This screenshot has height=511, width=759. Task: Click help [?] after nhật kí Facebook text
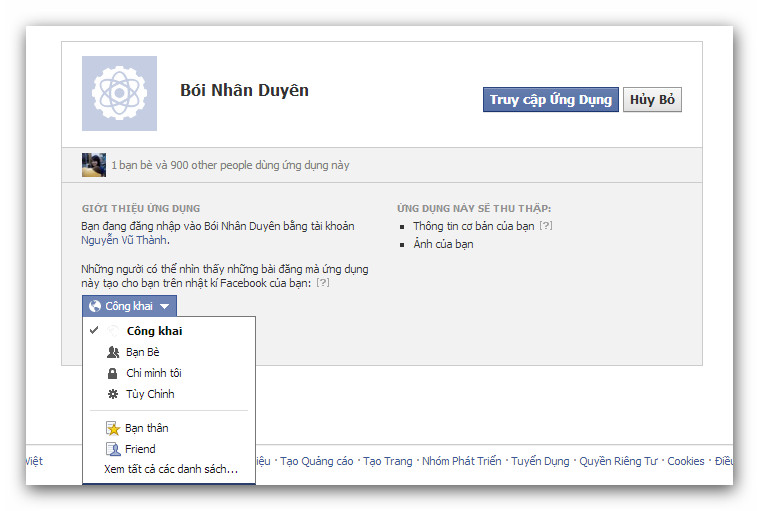click(323, 283)
